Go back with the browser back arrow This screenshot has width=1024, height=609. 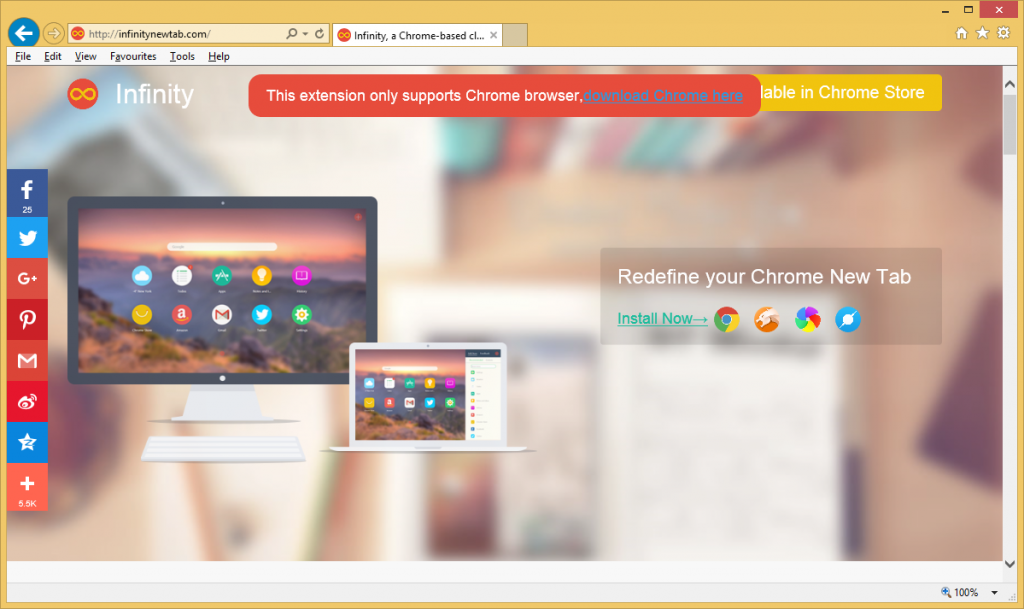point(24,33)
